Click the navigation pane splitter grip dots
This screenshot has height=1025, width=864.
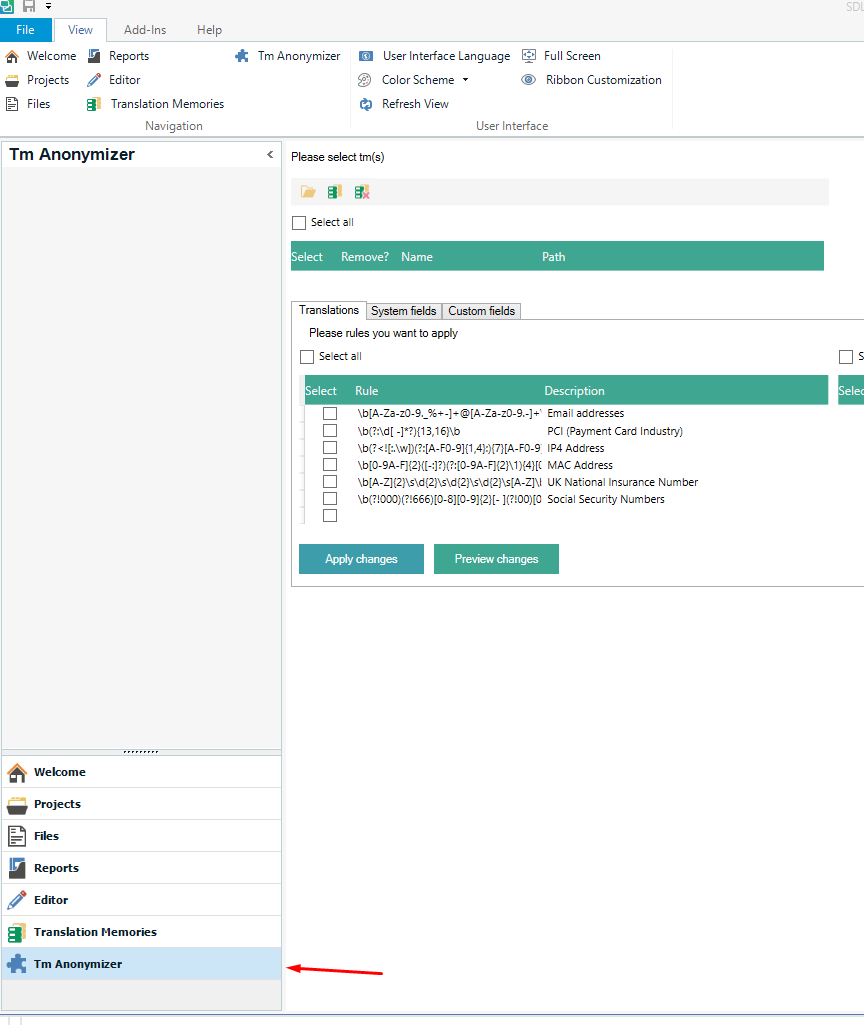[x=141, y=752]
